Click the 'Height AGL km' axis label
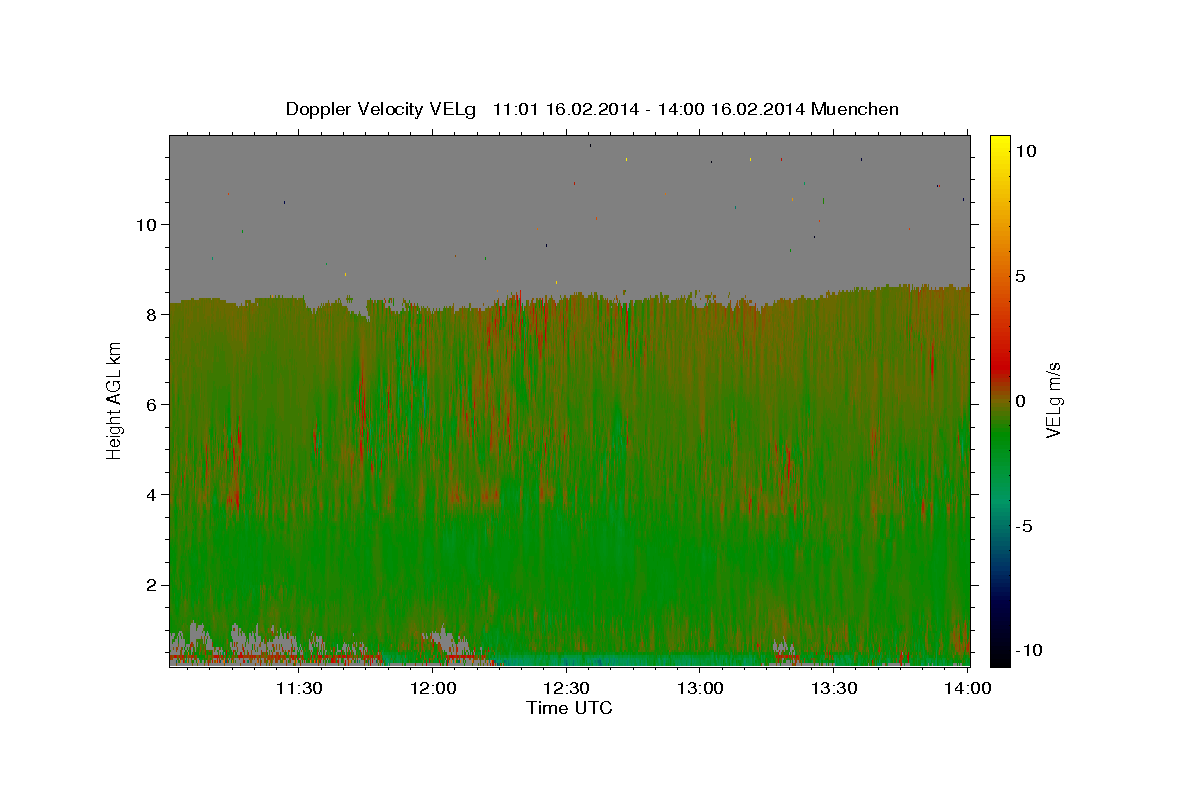The height and width of the screenshot is (800, 1200). (x=115, y=400)
